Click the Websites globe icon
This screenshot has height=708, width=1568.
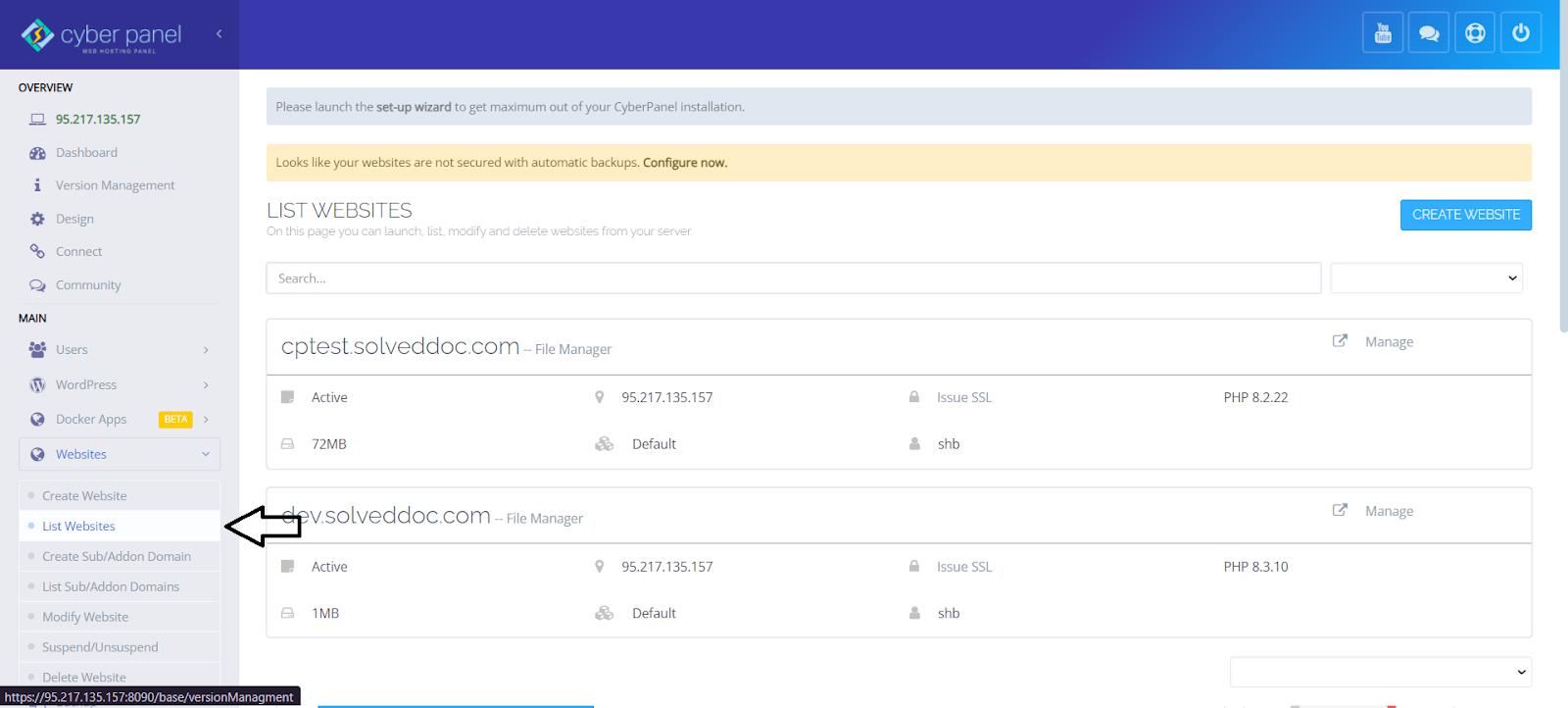[37, 454]
